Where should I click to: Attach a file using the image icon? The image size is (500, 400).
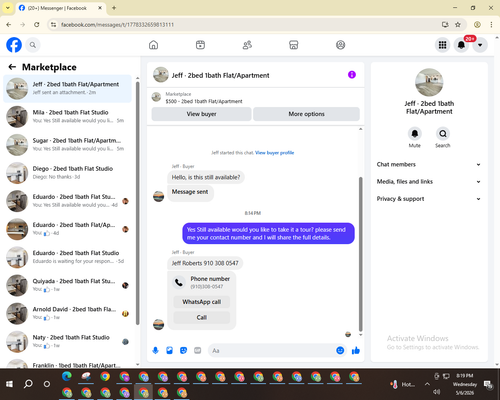[x=169, y=350]
